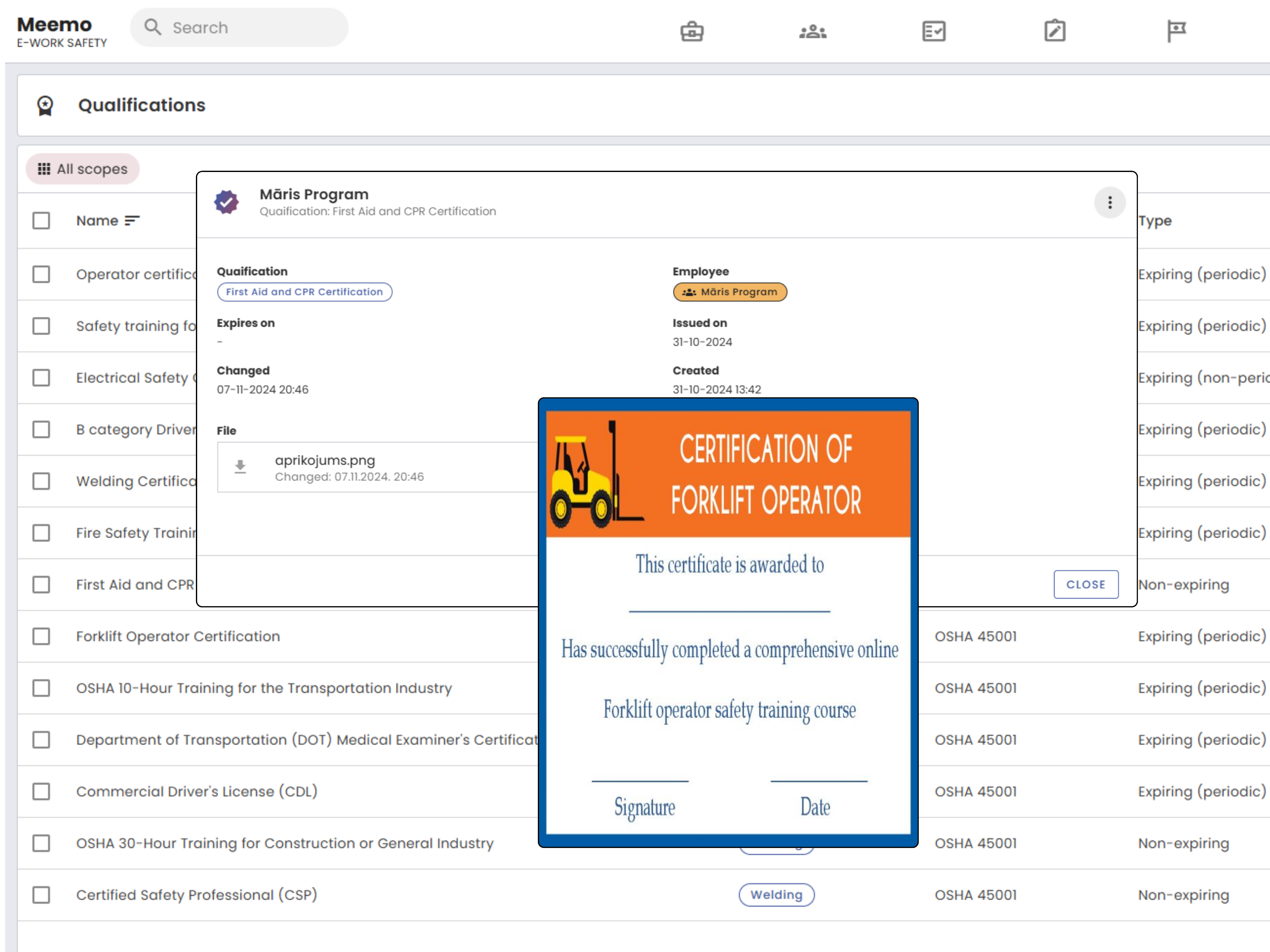Screen dimensions: 1270x952
Task: Open the employees group icon in navigation
Action: [812, 31]
